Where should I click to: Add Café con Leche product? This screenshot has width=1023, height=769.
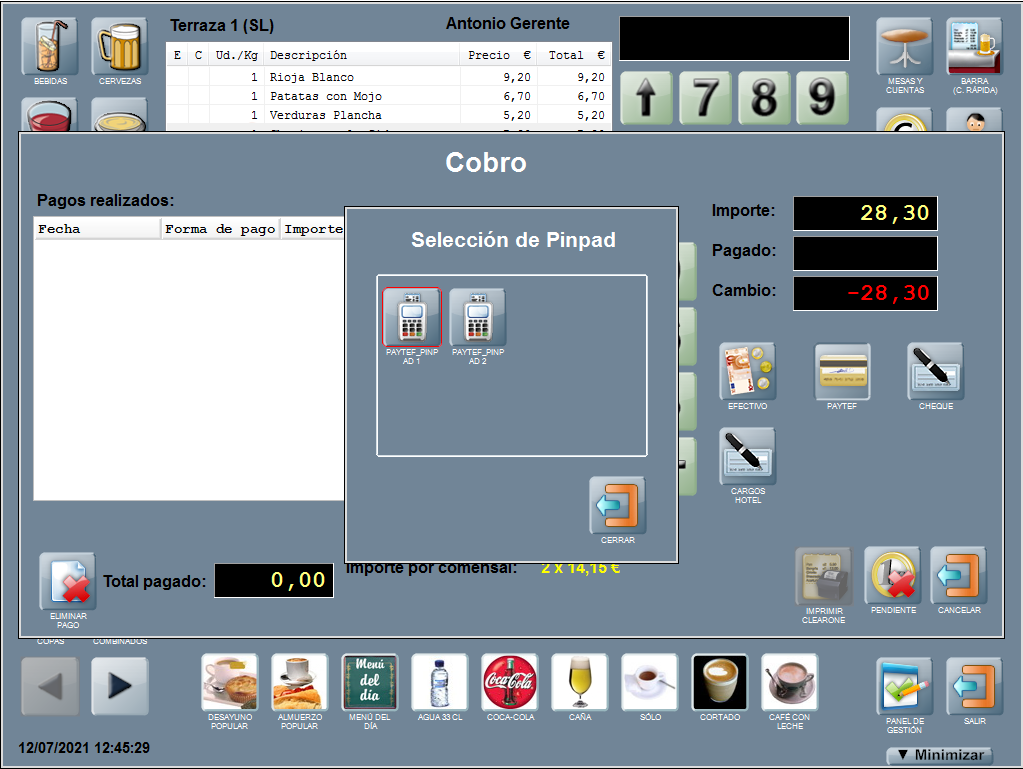pos(789,682)
